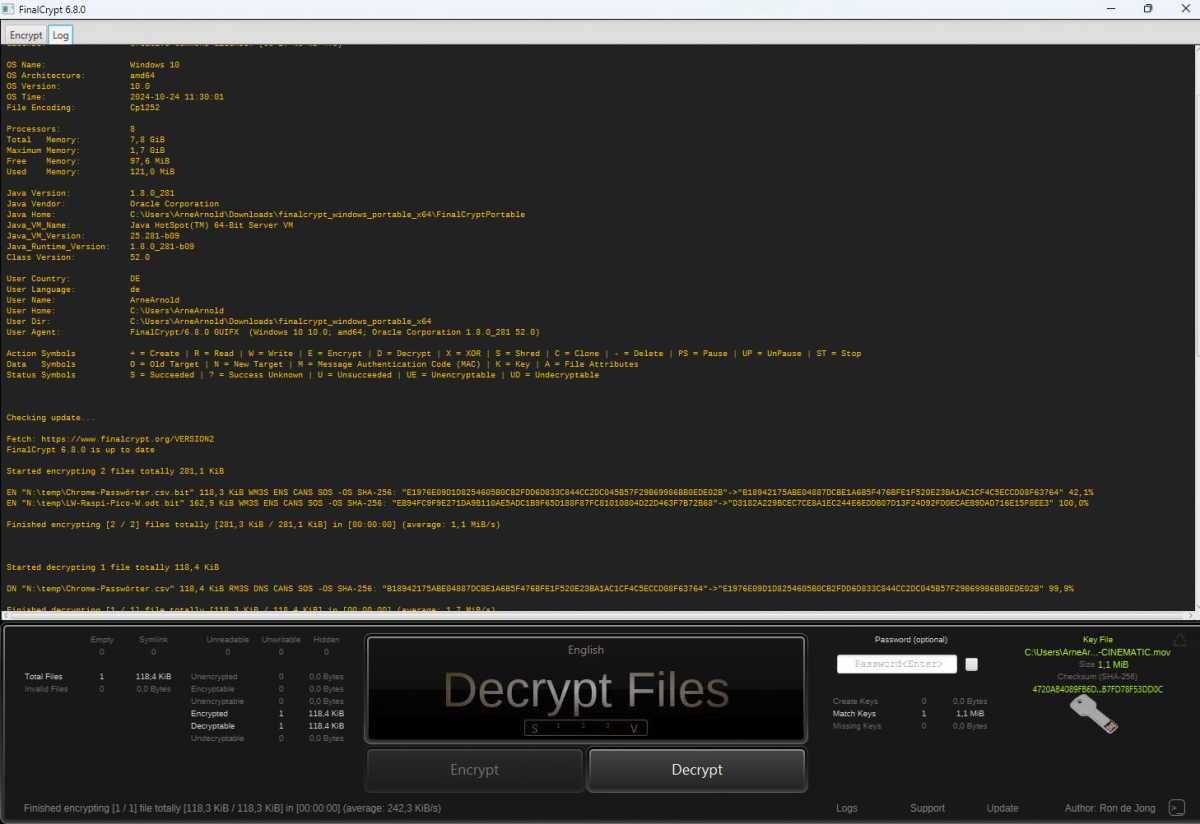Image resolution: width=1200 pixels, height=824 pixels.
Task: Click the Match Keys label
Action: (854, 714)
